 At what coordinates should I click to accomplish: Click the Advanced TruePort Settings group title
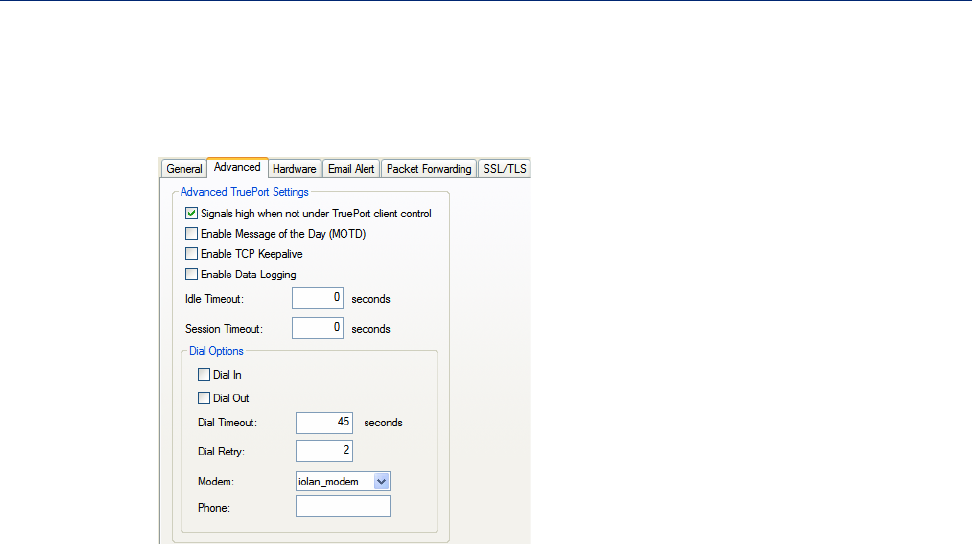pos(244,192)
